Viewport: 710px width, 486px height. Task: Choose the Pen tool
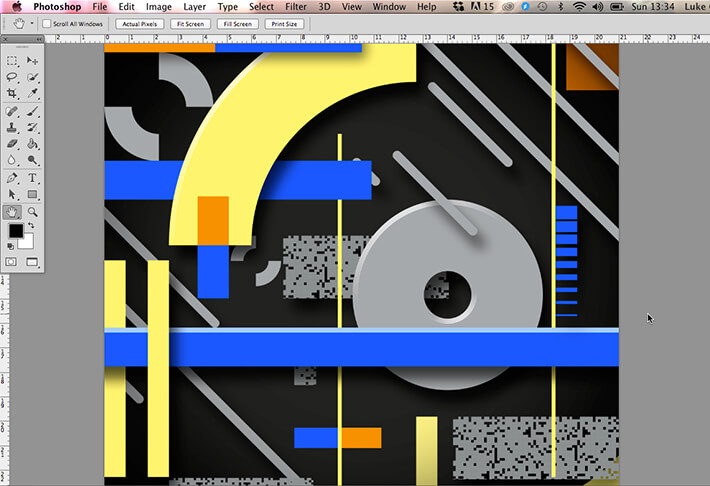[x=12, y=178]
